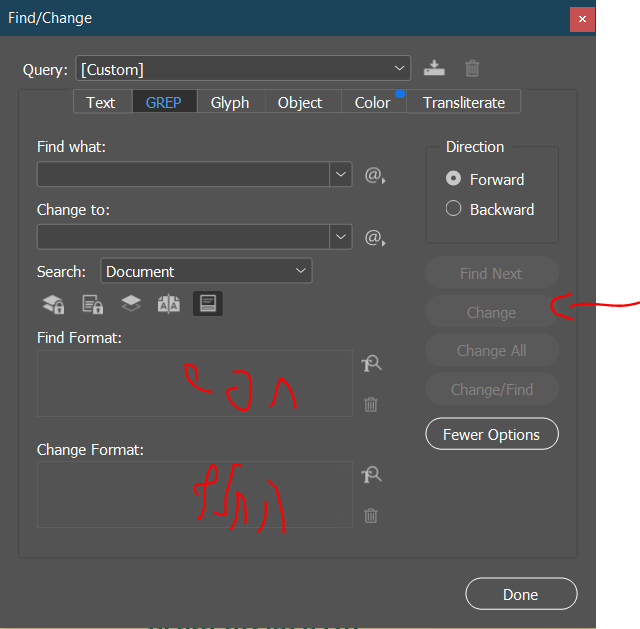The image size is (640, 629).
Task: Click the Find Next button
Action: [492, 273]
